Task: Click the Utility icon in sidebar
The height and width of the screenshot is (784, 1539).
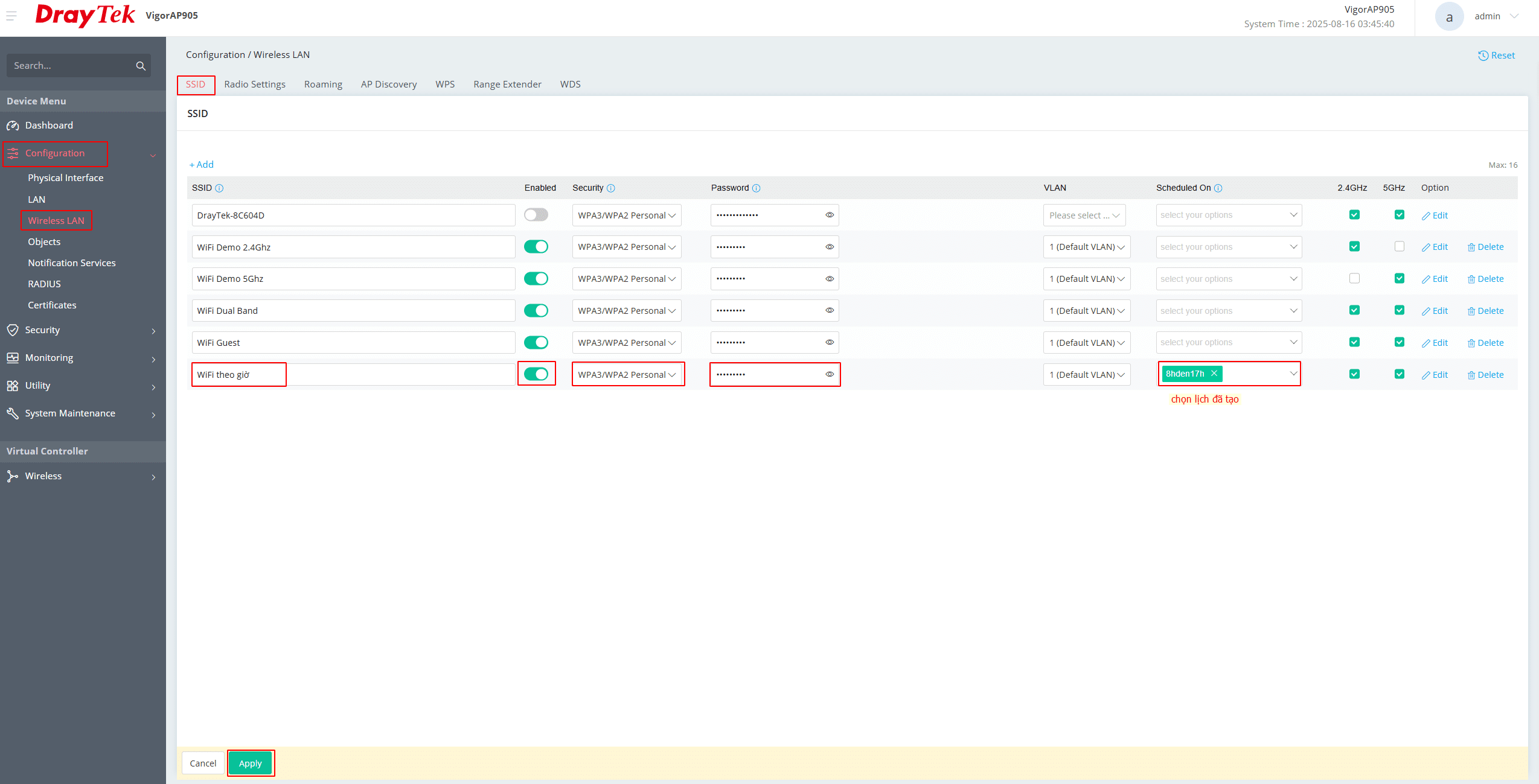Action: (x=13, y=386)
